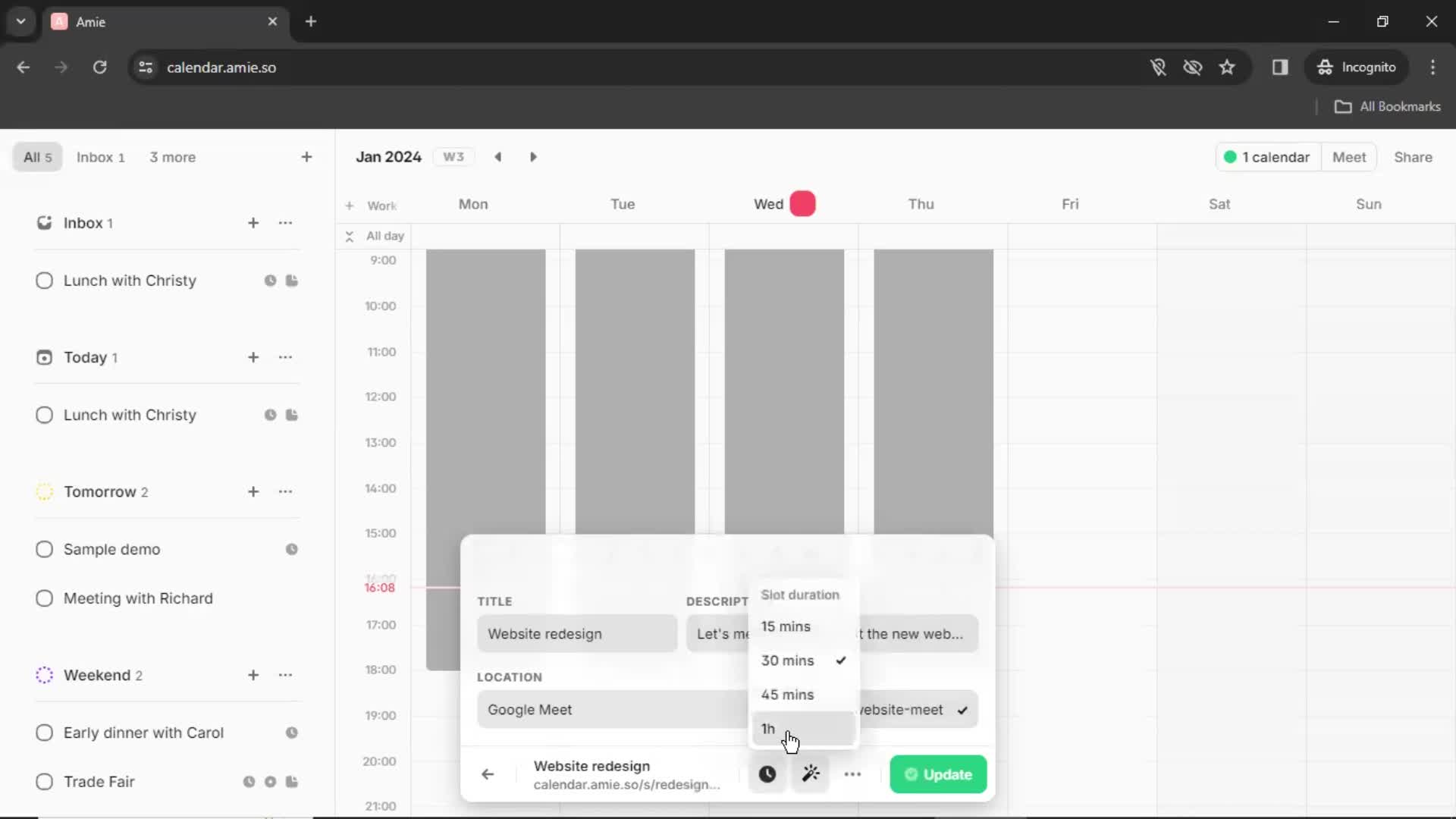Click the clock/time icon in event toolbar

point(767,774)
